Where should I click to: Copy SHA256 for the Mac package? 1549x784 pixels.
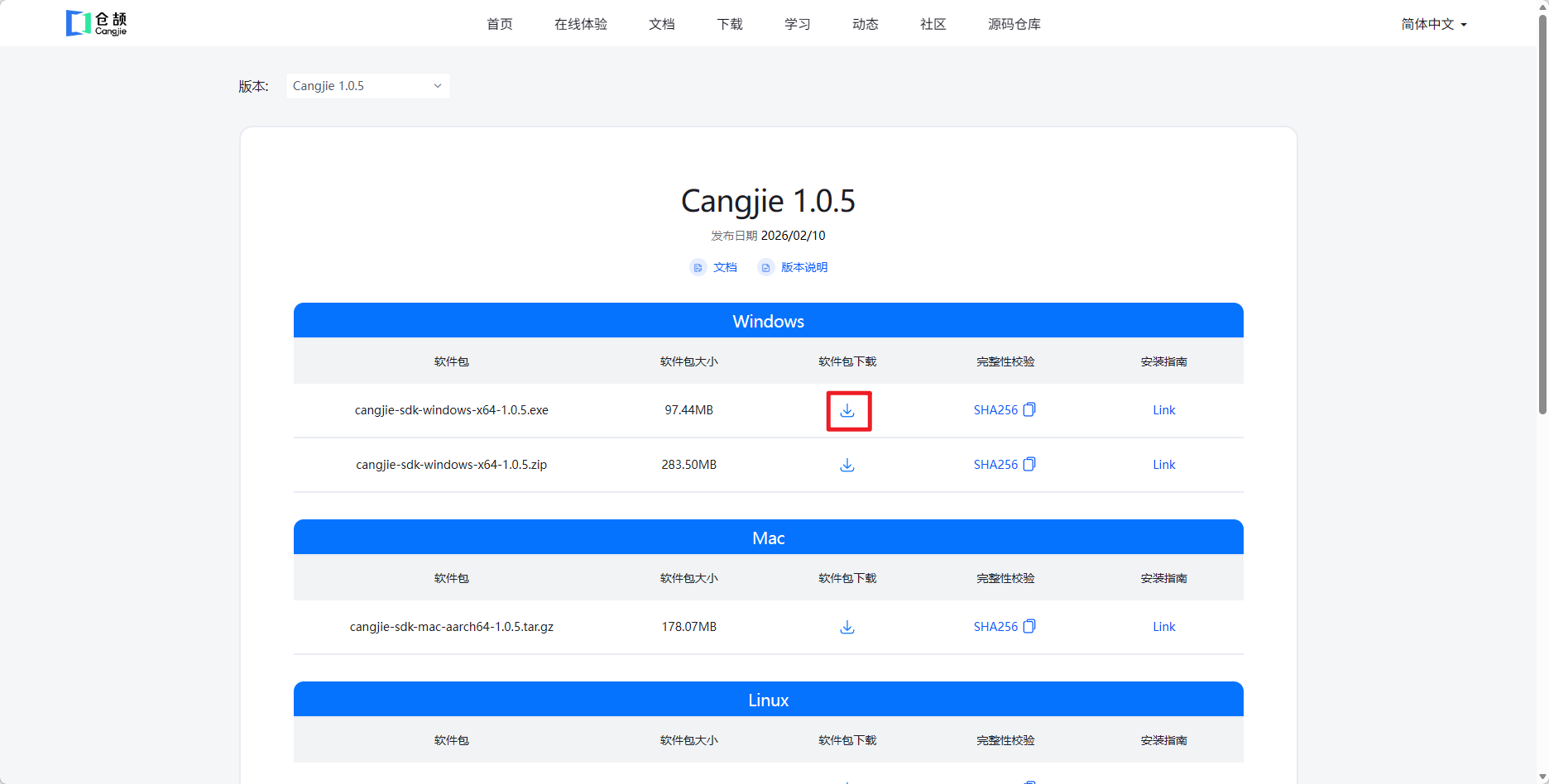pyautogui.click(x=1029, y=627)
